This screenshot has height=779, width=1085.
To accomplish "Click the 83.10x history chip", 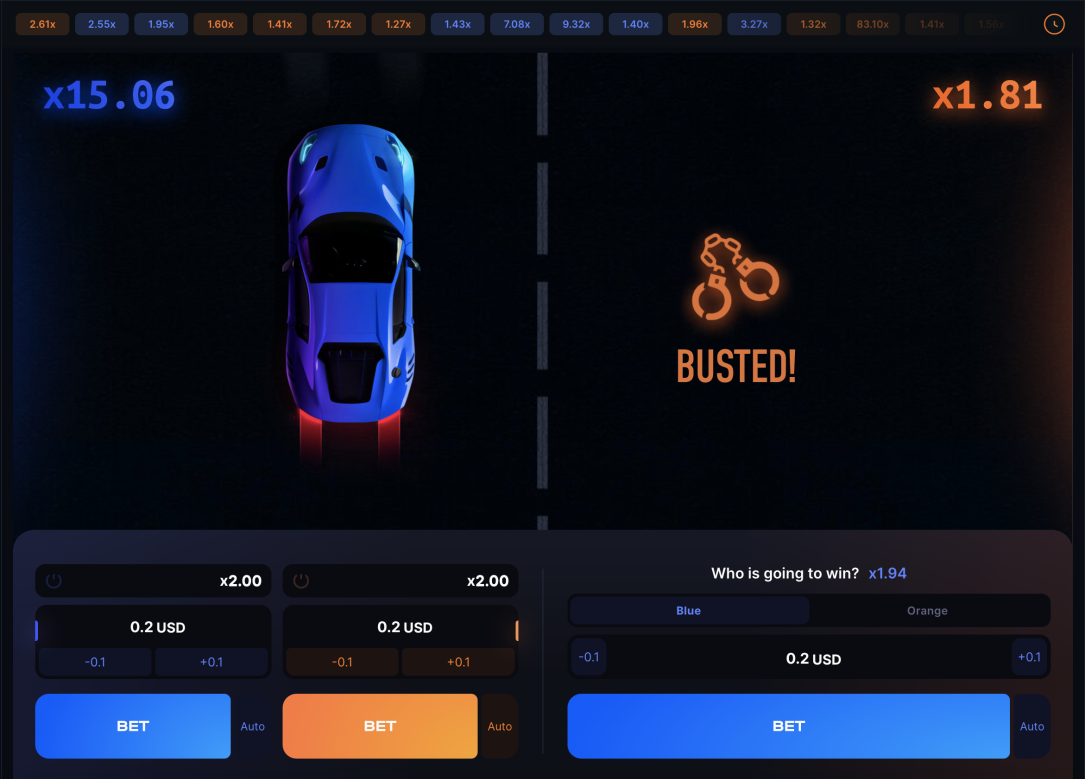I will point(873,24).
